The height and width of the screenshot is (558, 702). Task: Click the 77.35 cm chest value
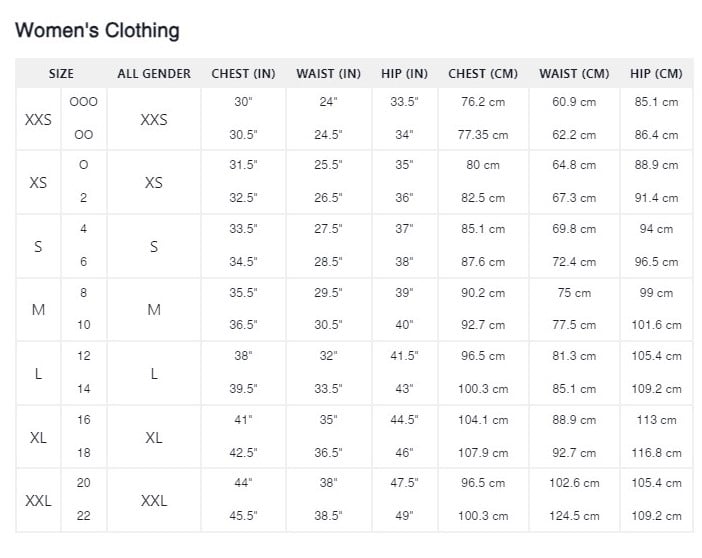(x=483, y=135)
